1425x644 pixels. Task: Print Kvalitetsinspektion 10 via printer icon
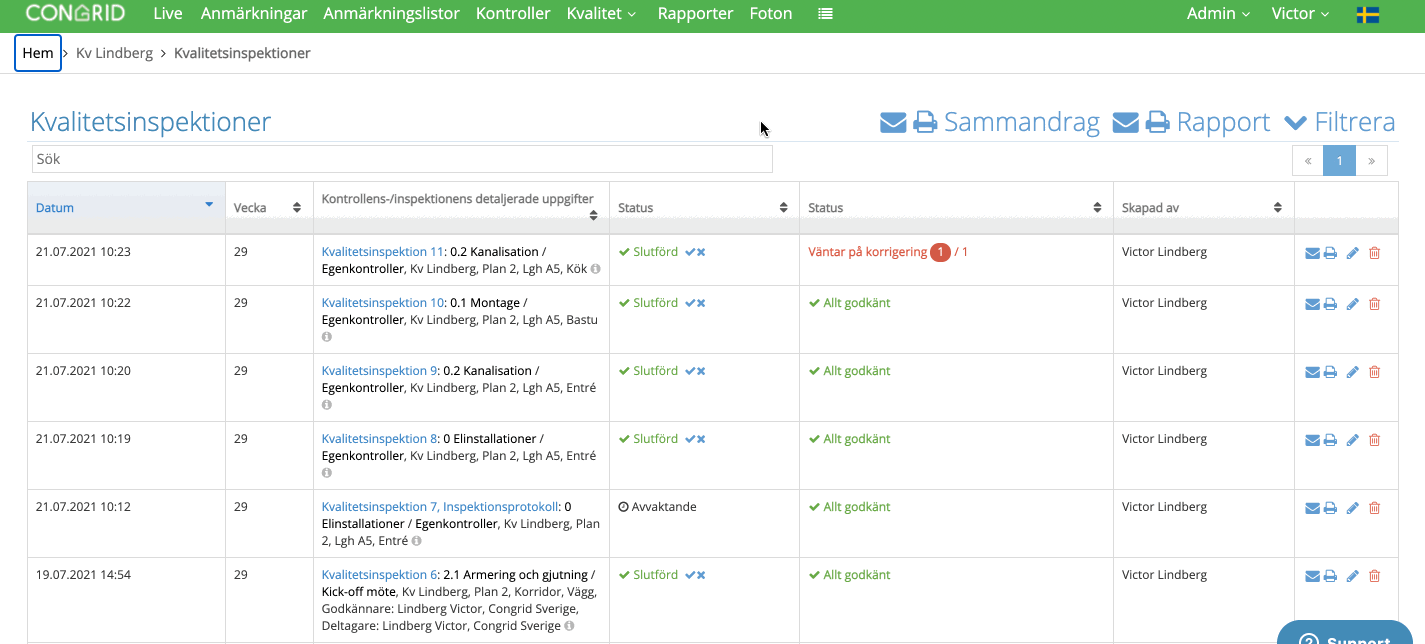[1330, 304]
